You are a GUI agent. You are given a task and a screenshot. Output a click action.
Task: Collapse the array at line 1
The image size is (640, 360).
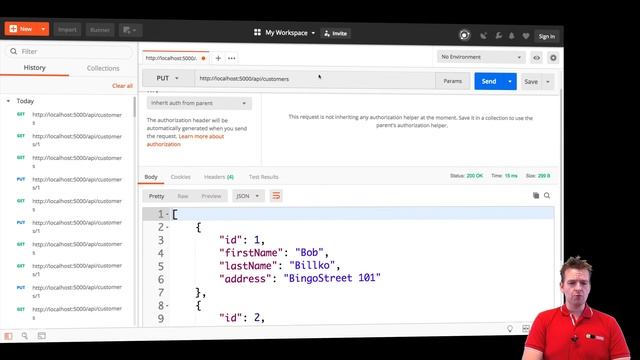coord(167,214)
